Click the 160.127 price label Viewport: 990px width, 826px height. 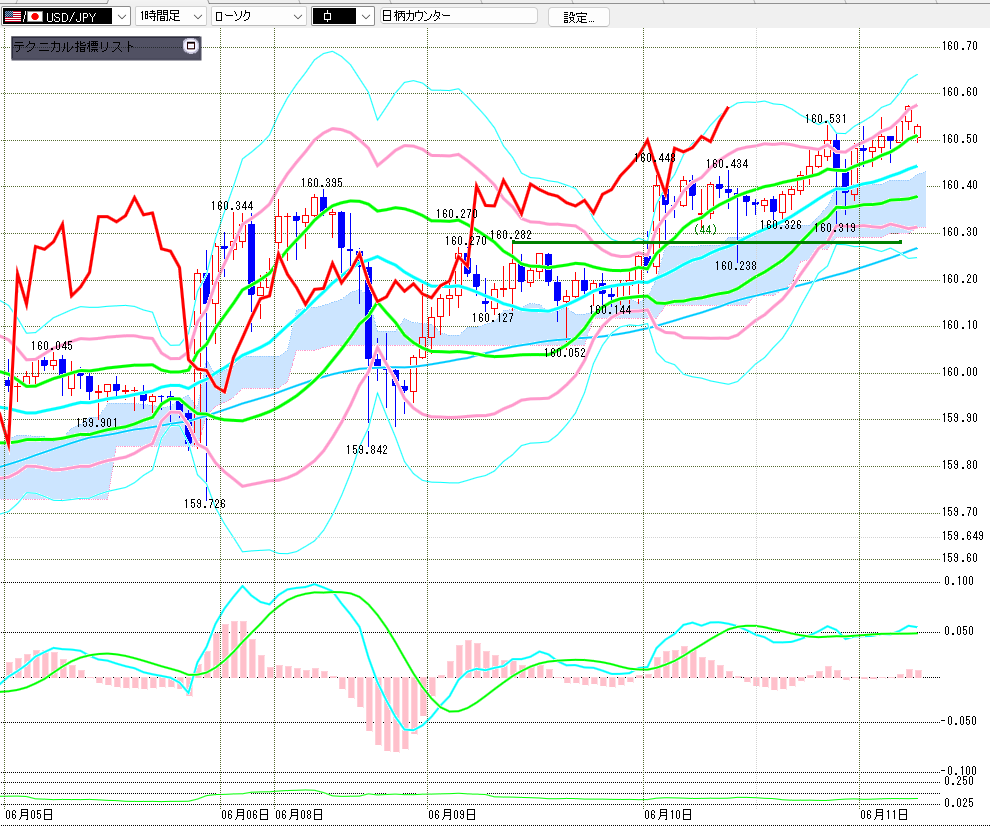pyautogui.click(x=492, y=318)
